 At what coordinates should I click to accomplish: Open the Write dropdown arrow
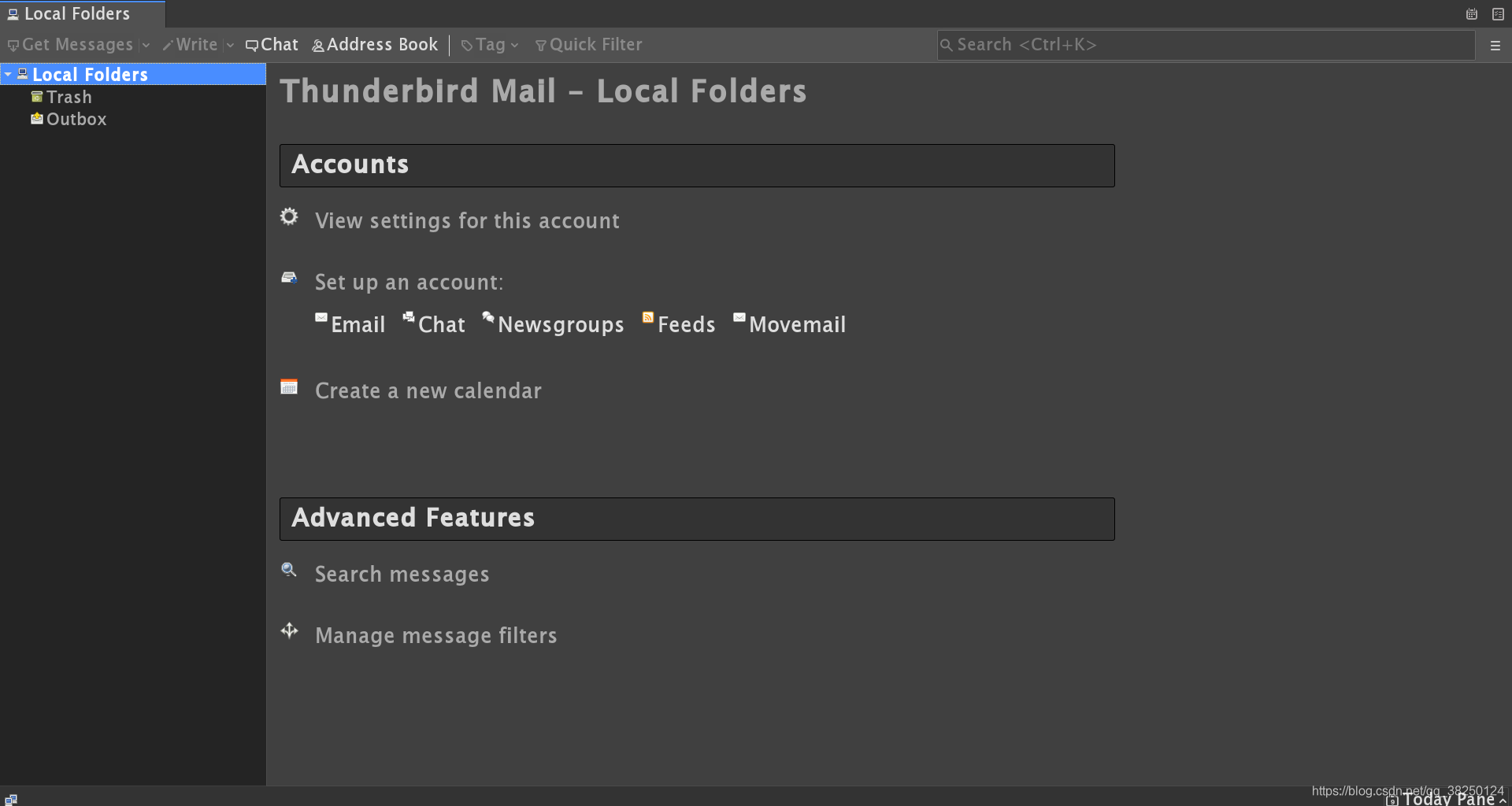230,46
